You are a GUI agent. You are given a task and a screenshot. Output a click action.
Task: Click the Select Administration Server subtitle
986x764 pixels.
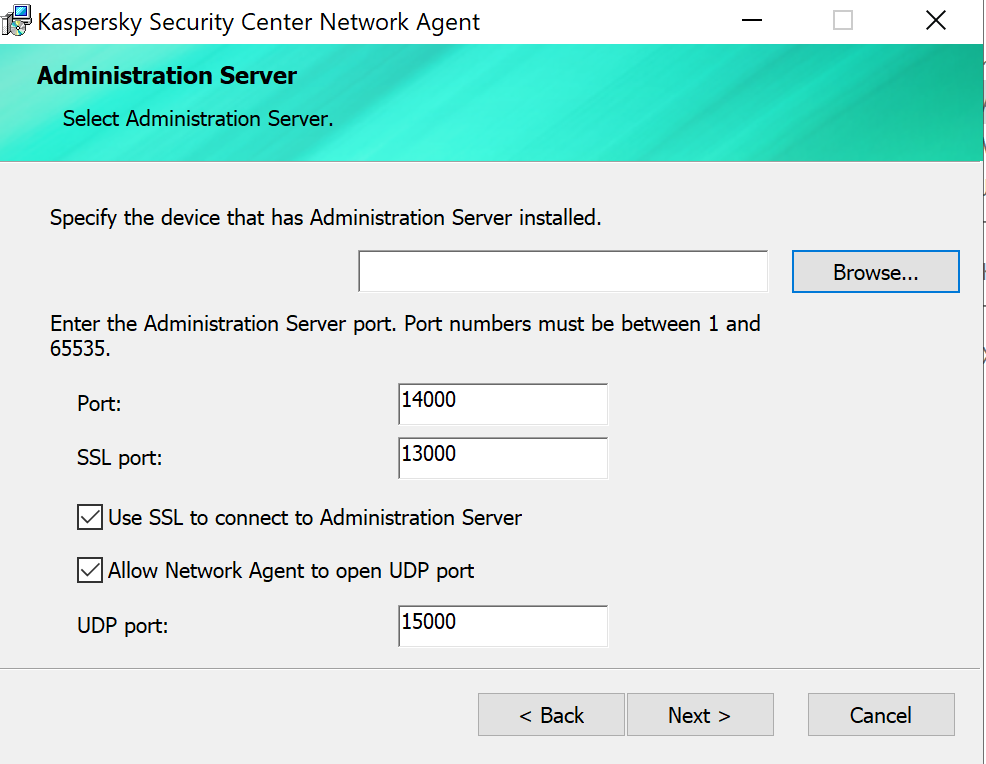197,119
